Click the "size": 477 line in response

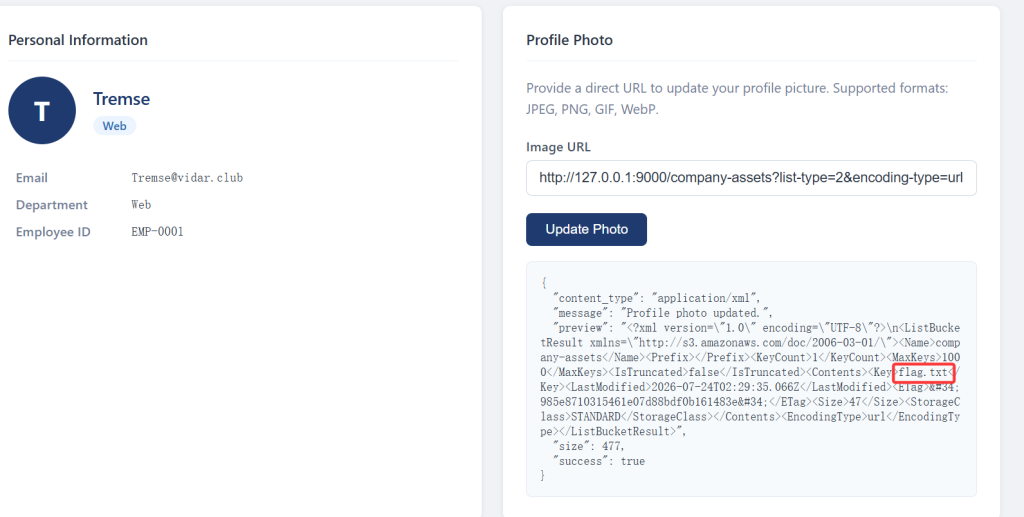coord(588,446)
